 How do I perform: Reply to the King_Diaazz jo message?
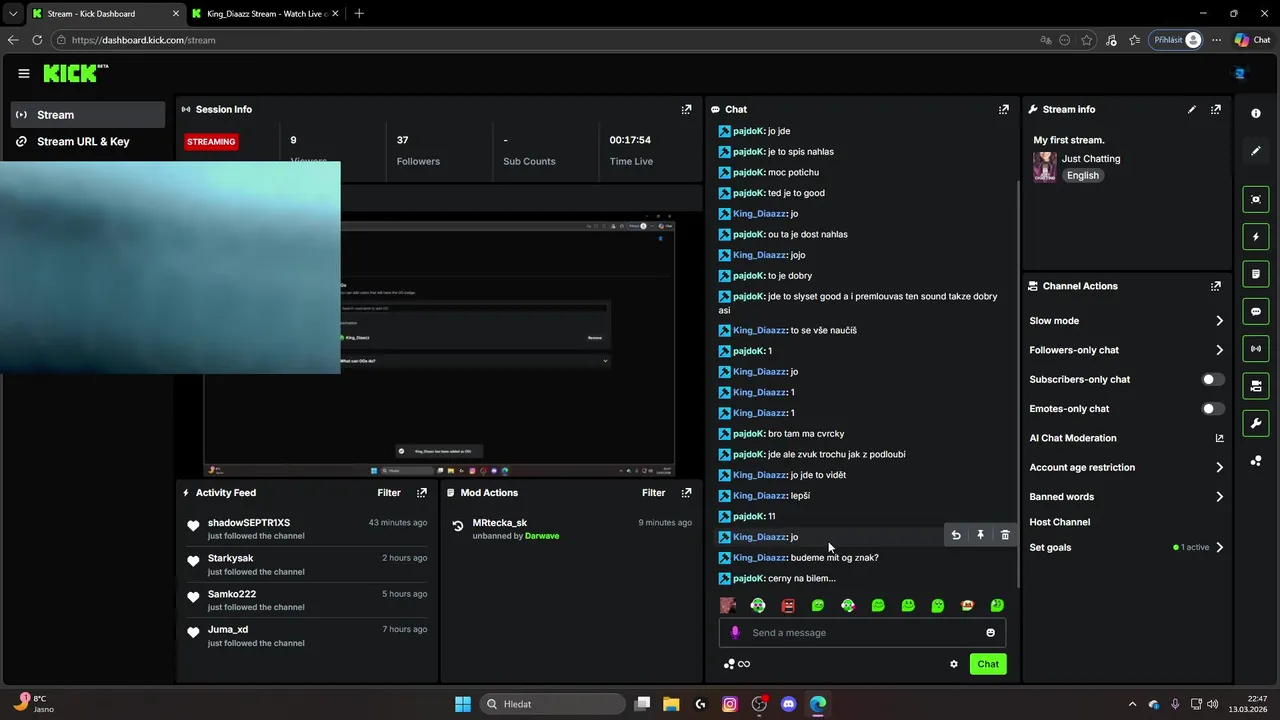tap(956, 535)
